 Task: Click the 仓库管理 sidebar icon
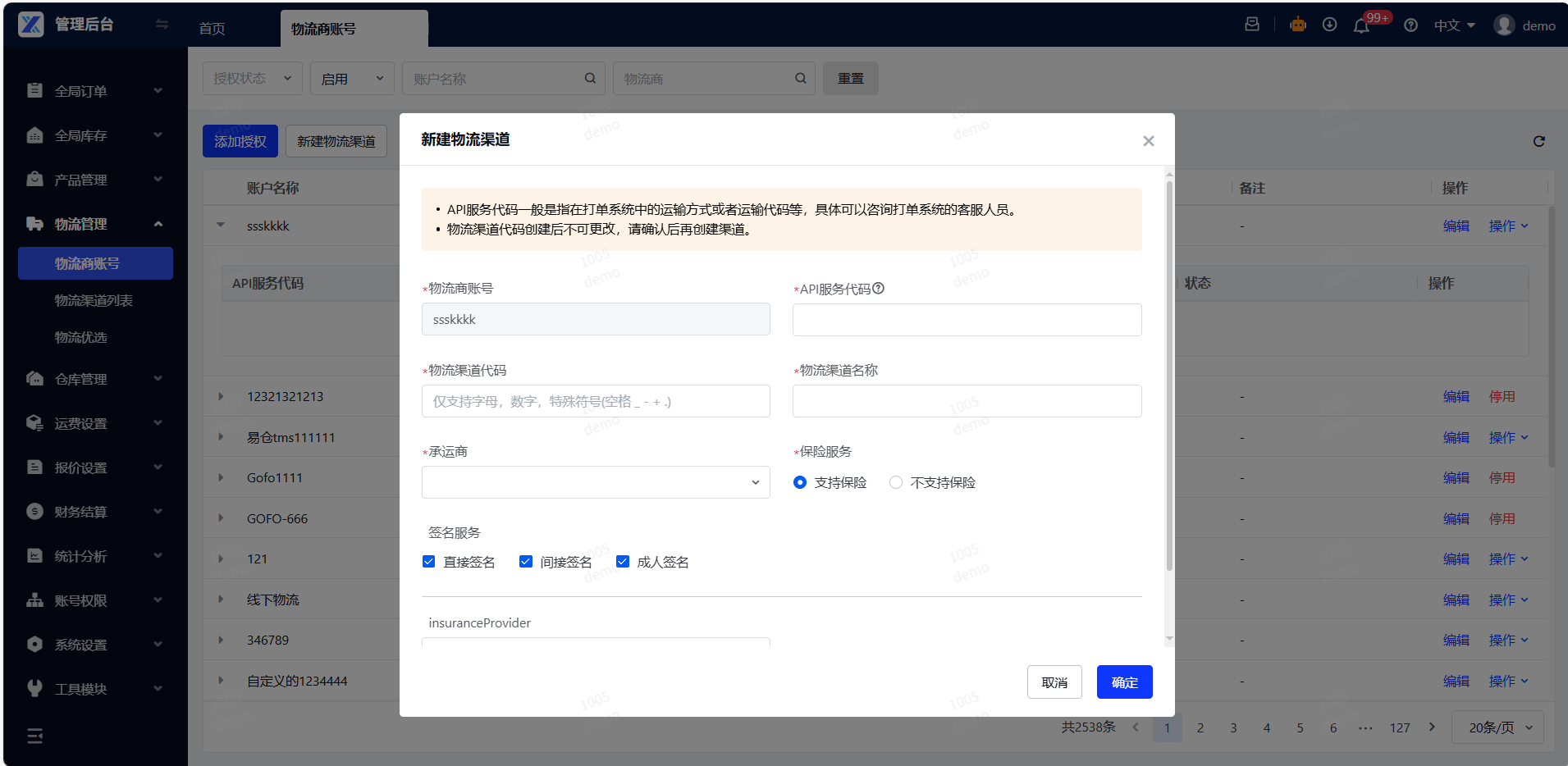[x=34, y=378]
